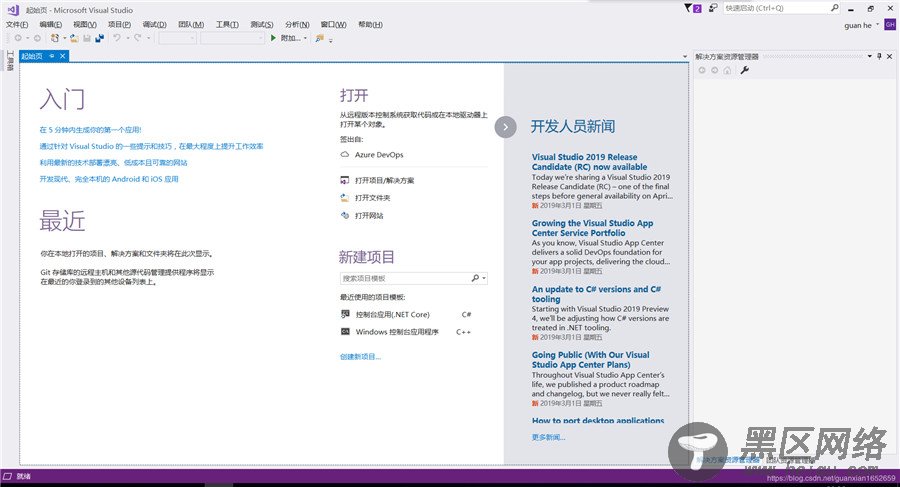Open 'Growing the Visual Studio App Center' headline
The height and width of the screenshot is (487, 900).
[592, 228]
